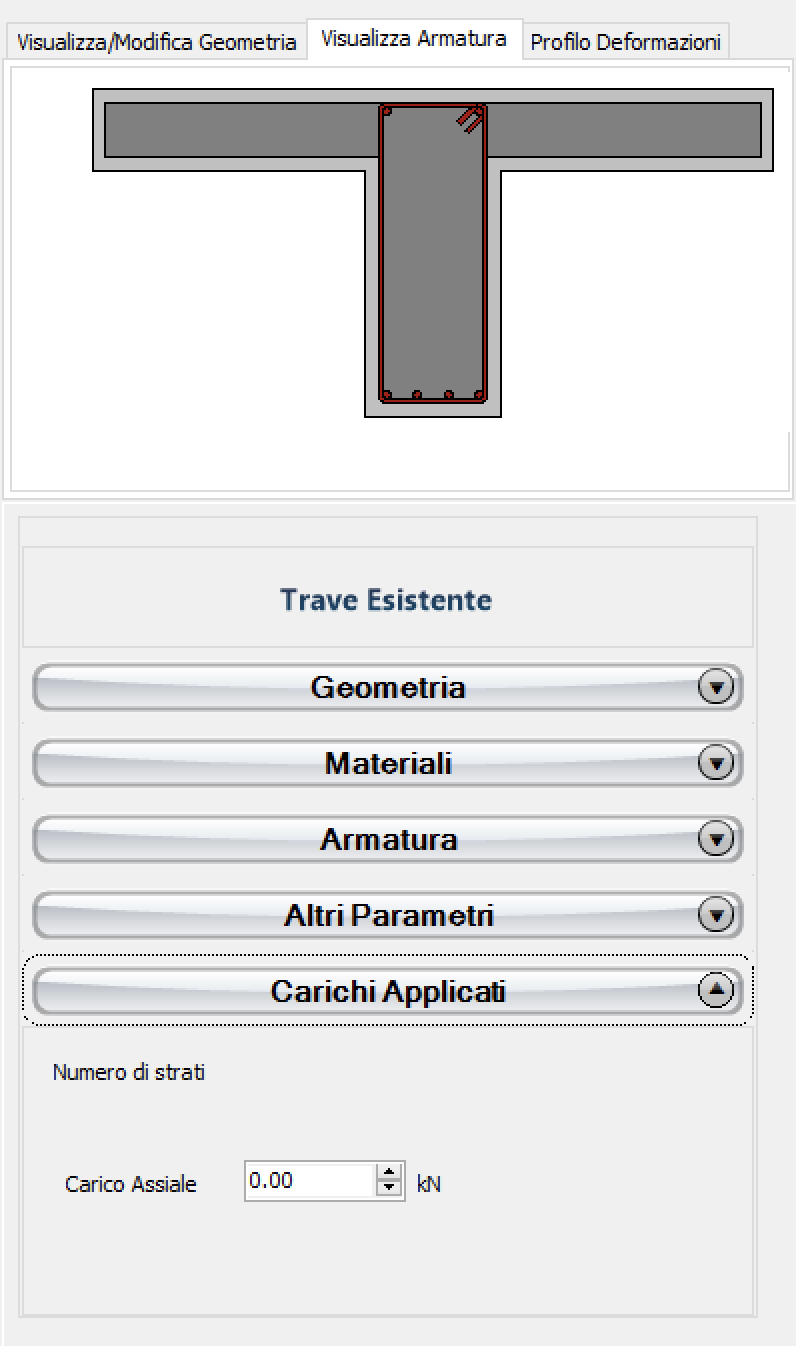Select the bottom-right rebar dot in the web
Image resolution: width=796 pixels, height=1346 pixels.
(x=479, y=394)
